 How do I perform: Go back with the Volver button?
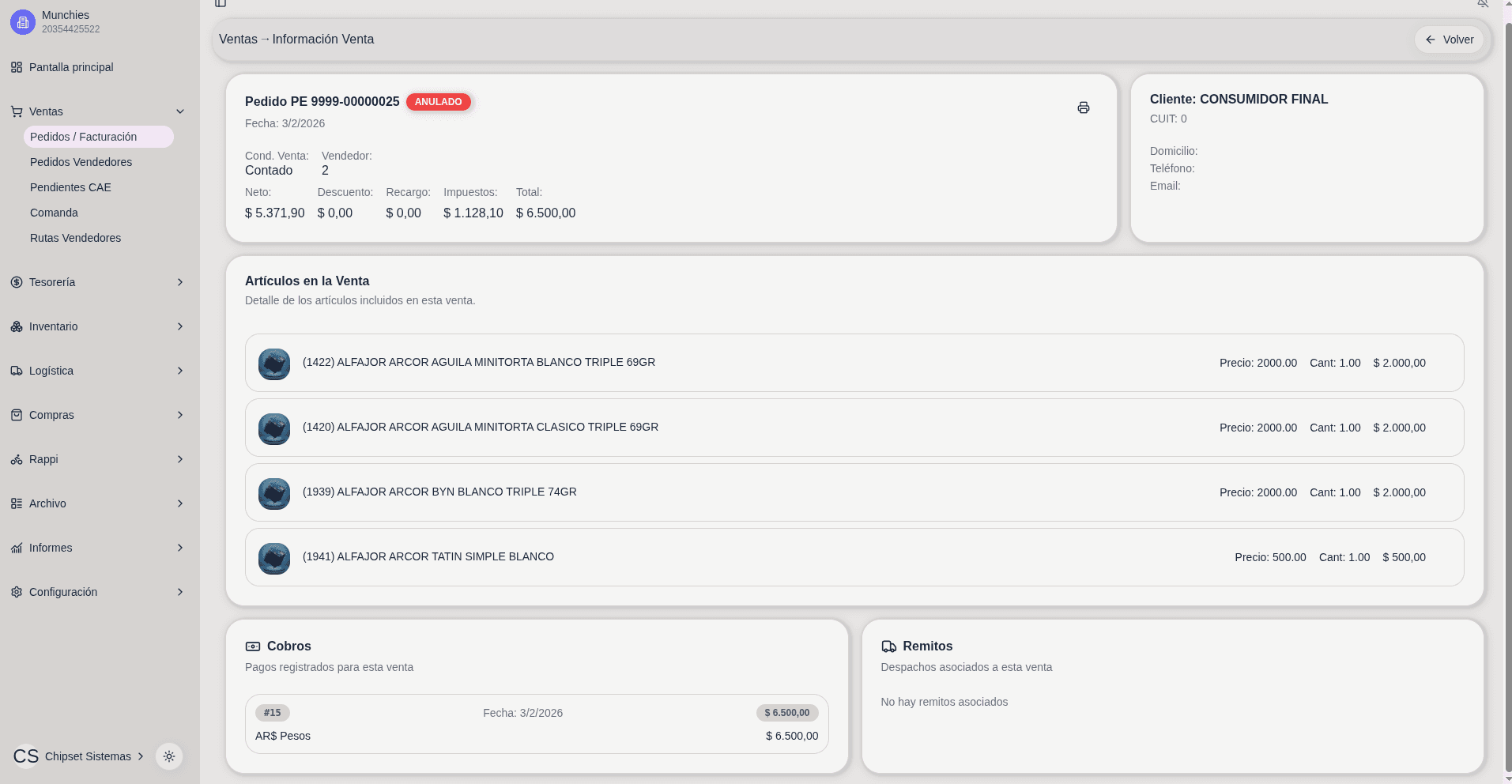[1449, 40]
